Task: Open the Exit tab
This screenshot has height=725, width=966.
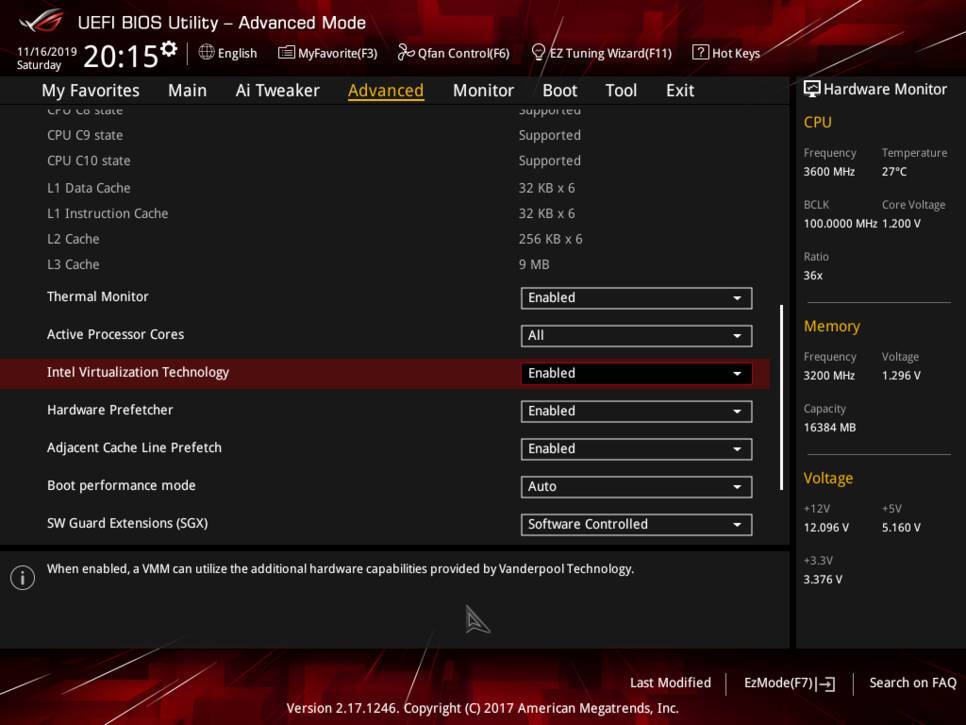Action: tap(680, 91)
